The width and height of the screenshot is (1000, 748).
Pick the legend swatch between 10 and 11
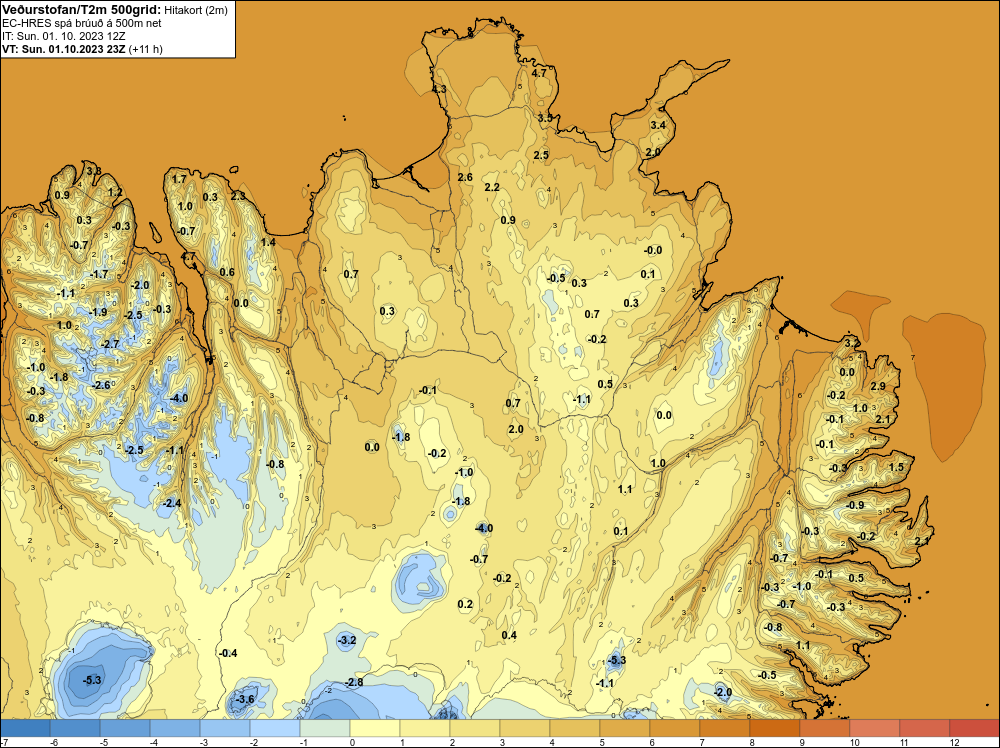875,728
